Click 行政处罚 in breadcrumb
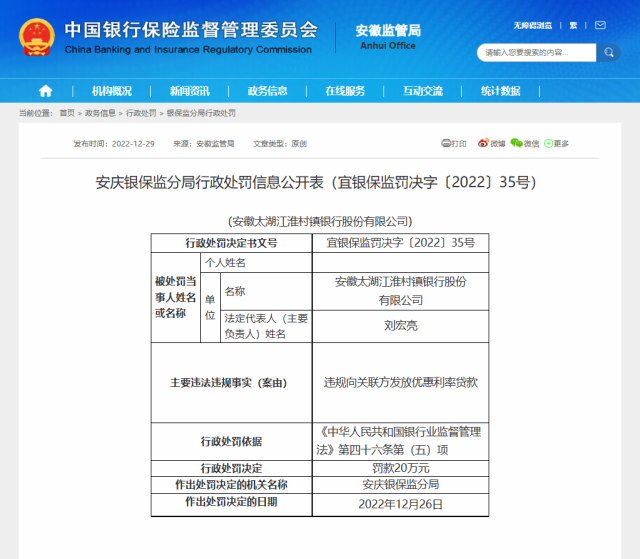This screenshot has height=559, width=640. [141, 113]
